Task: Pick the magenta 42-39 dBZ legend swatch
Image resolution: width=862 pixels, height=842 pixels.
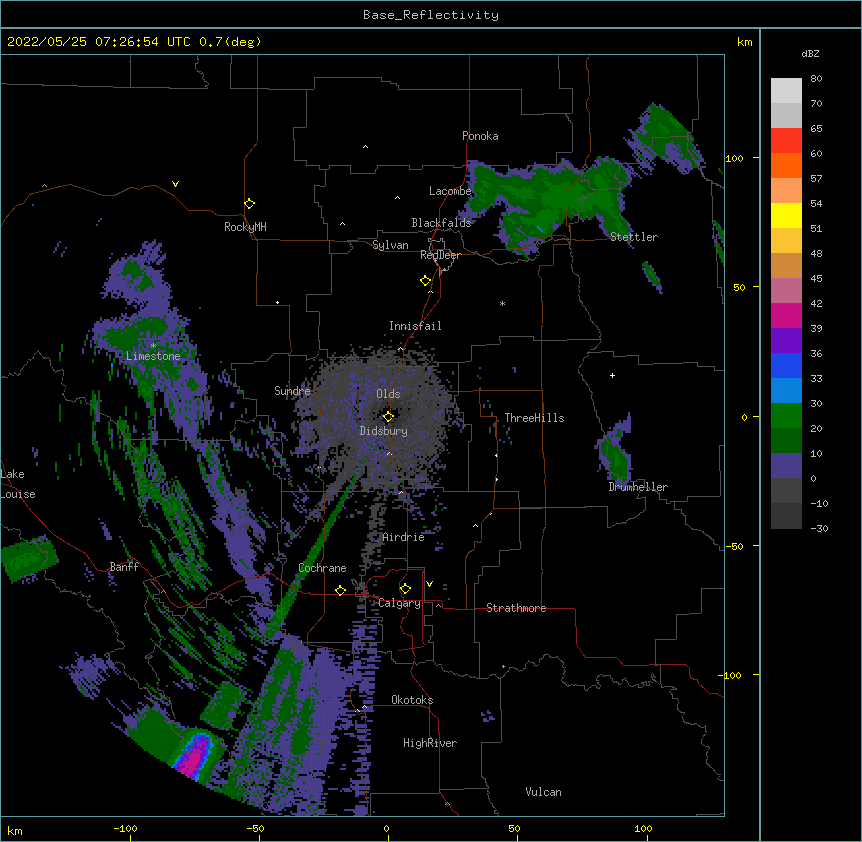Action: coord(786,316)
